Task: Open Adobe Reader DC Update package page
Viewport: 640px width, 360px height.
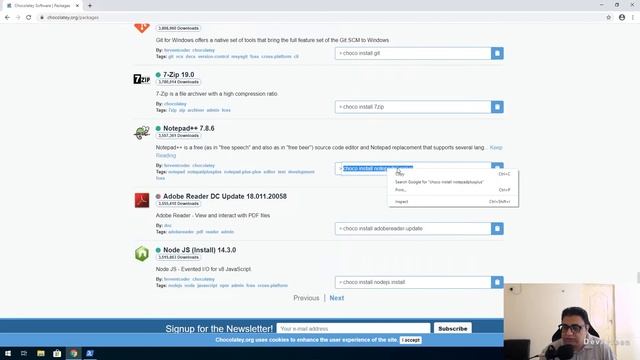Action: (x=225, y=196)
